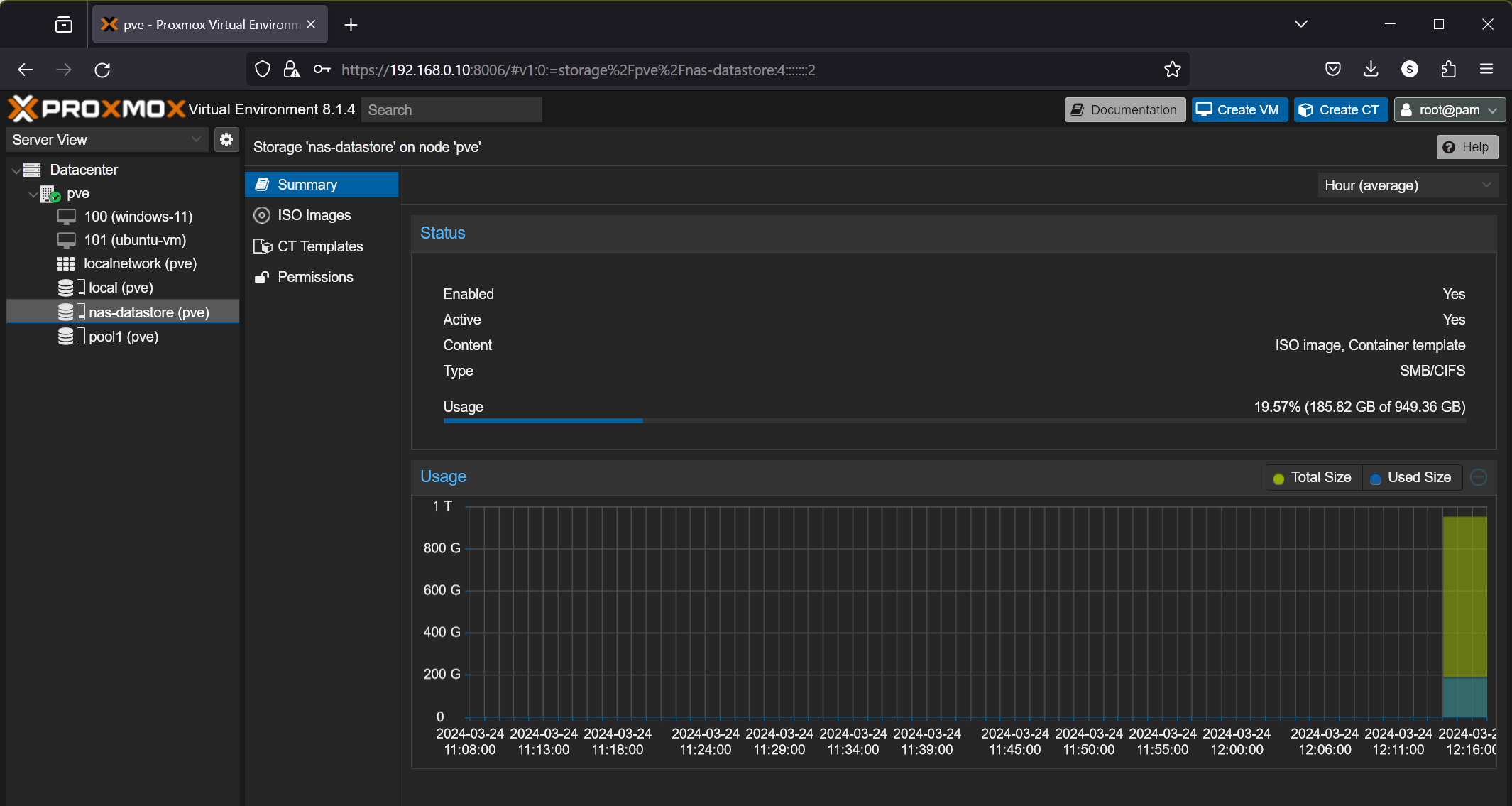
Task: Toggle the Total Size legend series
Action: click(x=1313, y=478)
